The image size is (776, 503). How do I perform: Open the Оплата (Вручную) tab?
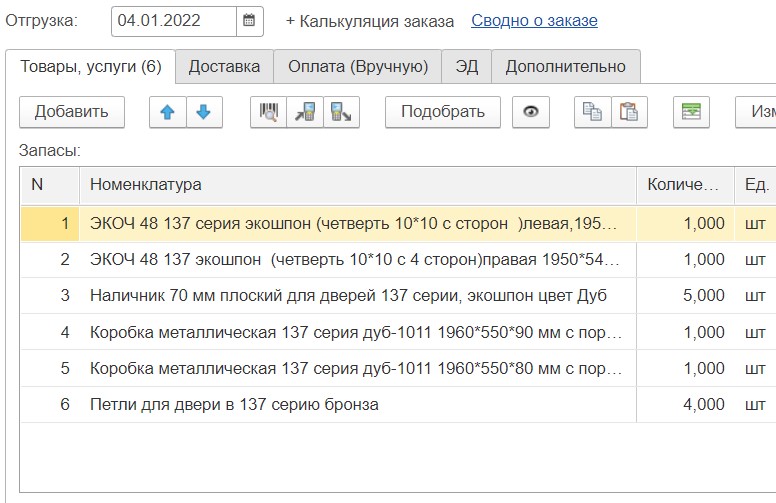click(358, 67)
